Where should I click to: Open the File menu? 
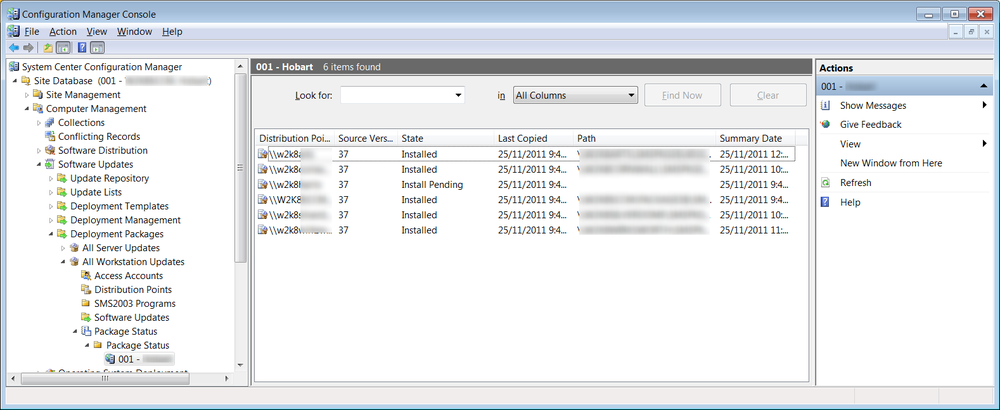tap(31, 31)
